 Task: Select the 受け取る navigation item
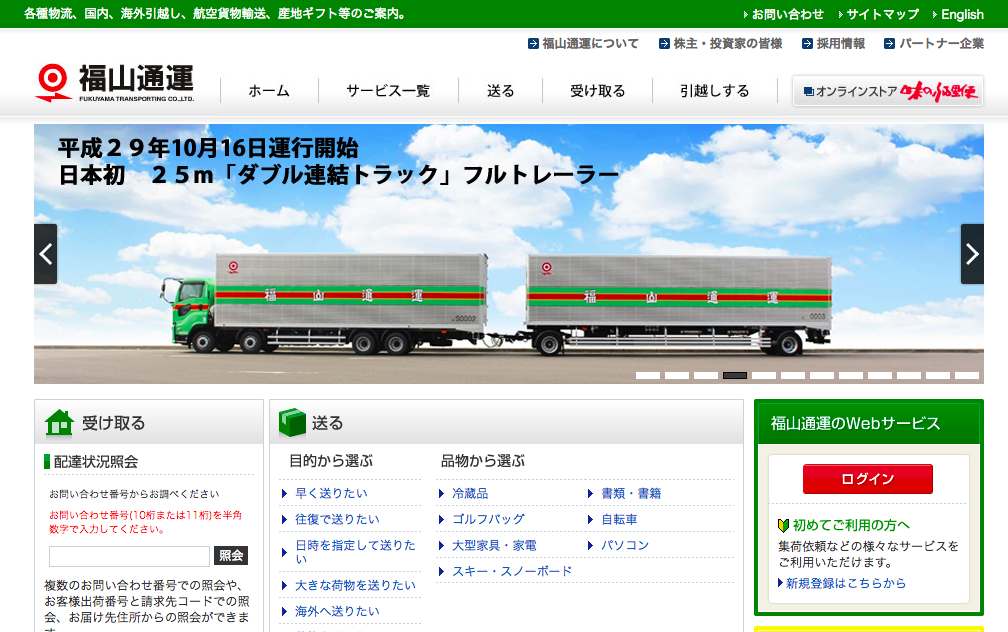pyautogui.click(x=597, y=91)
